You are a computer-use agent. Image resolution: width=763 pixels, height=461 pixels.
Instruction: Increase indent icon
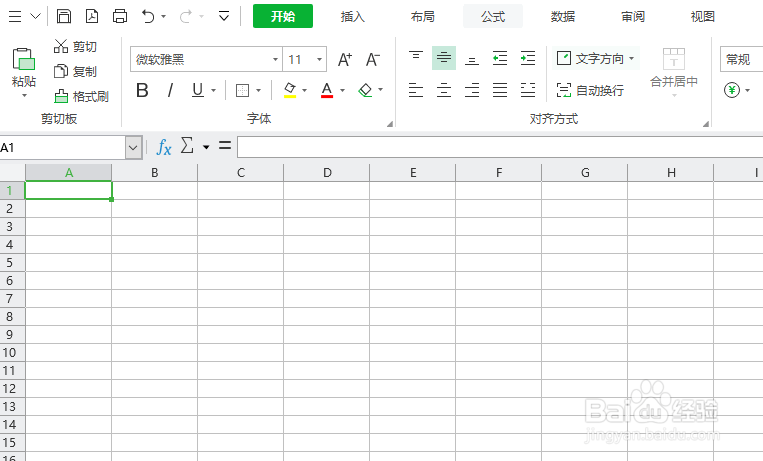pos(528,58)
